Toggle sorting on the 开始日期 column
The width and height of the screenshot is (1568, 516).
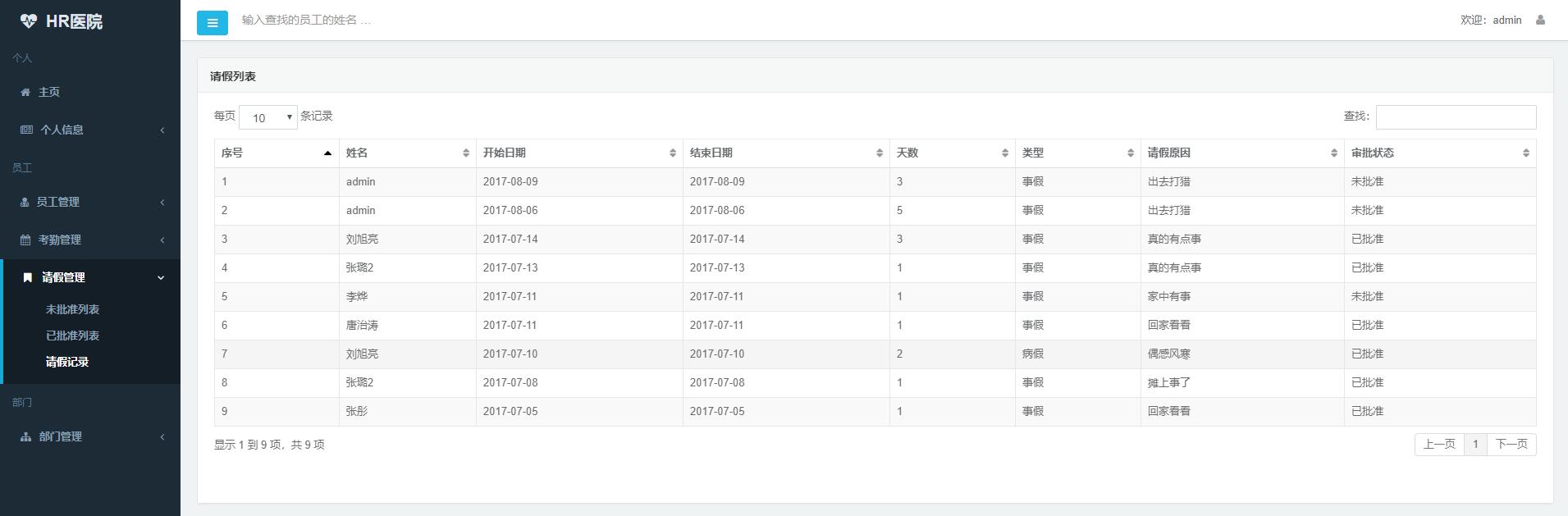[578, 153]
